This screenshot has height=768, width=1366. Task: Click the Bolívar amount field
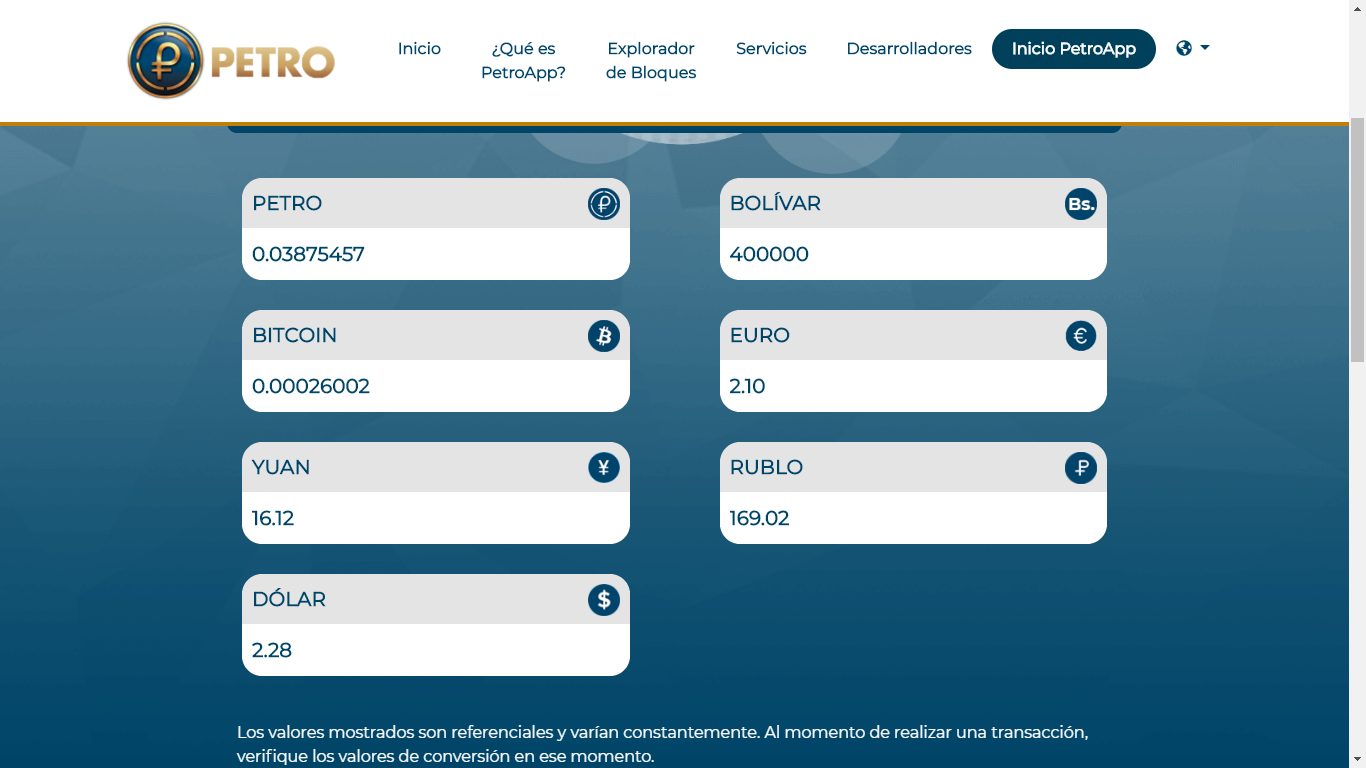(x=913, y=254)
